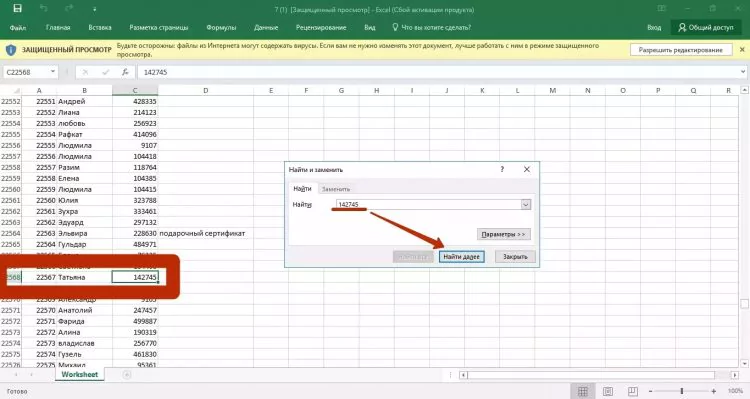
Task: Click the formula bar cancel X icon
Action: 85,72
